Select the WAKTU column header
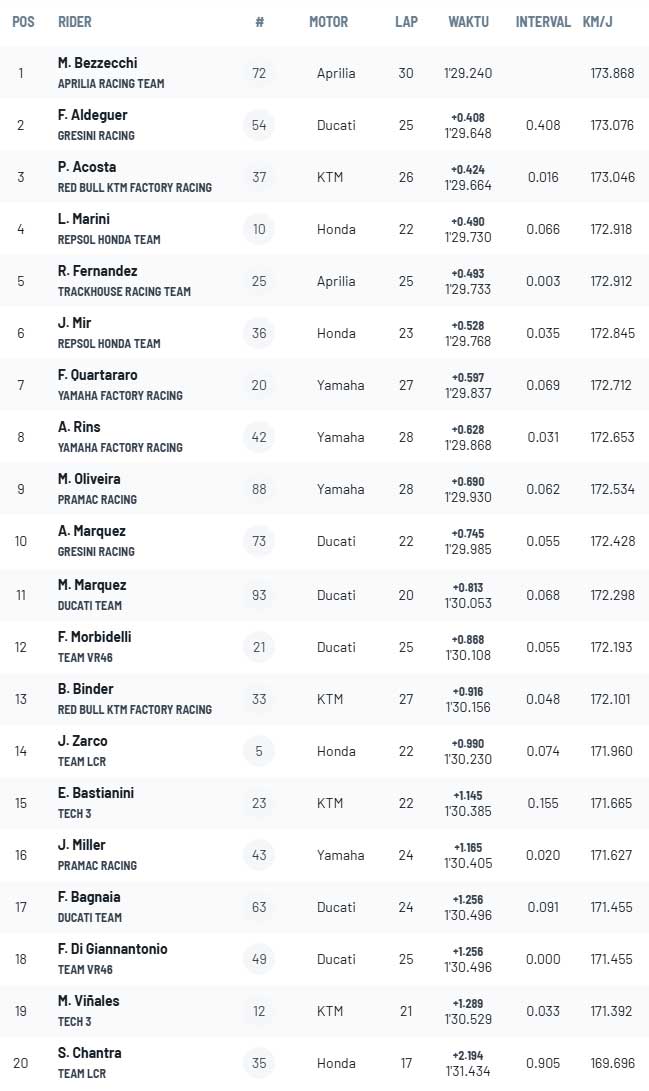 pos(468,22)
